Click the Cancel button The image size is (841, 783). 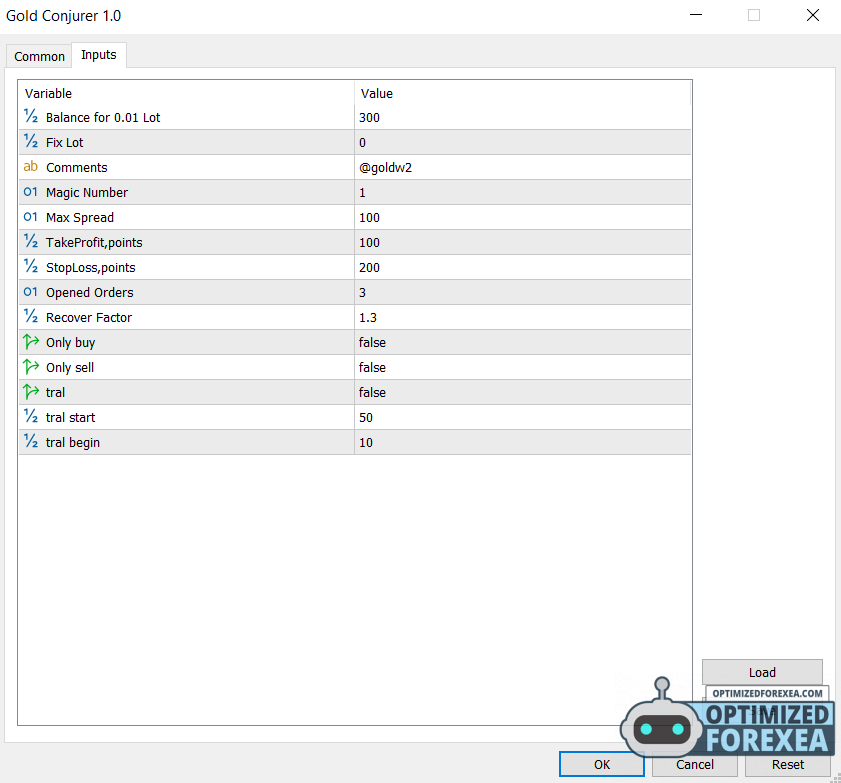point(695,764)
